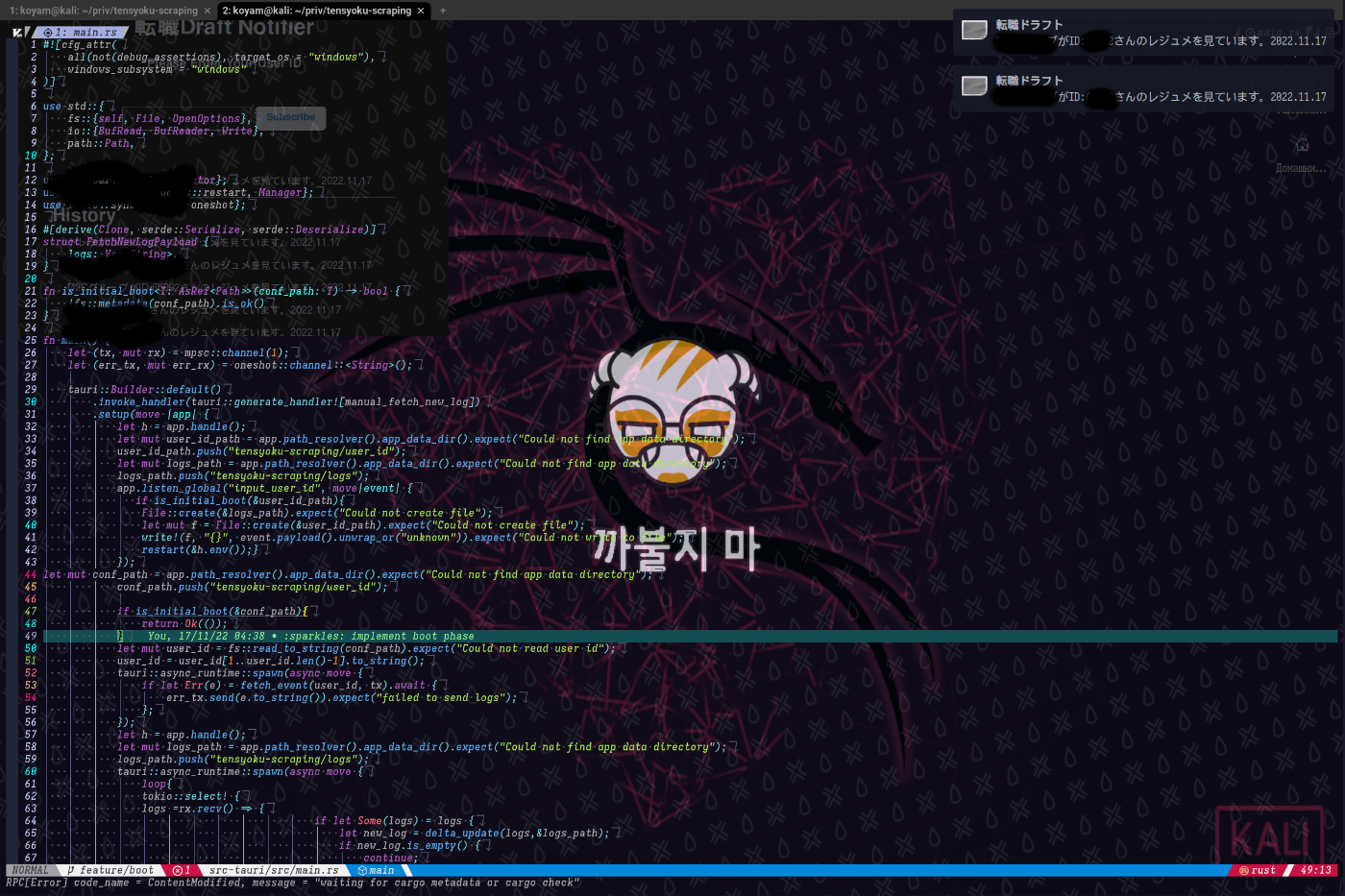Click 'let (err_tx, mut err_rx) = oneshot::channel' line
Image resolution: width=1345 pixels, height=896 pixels.
tap(239, 365)
